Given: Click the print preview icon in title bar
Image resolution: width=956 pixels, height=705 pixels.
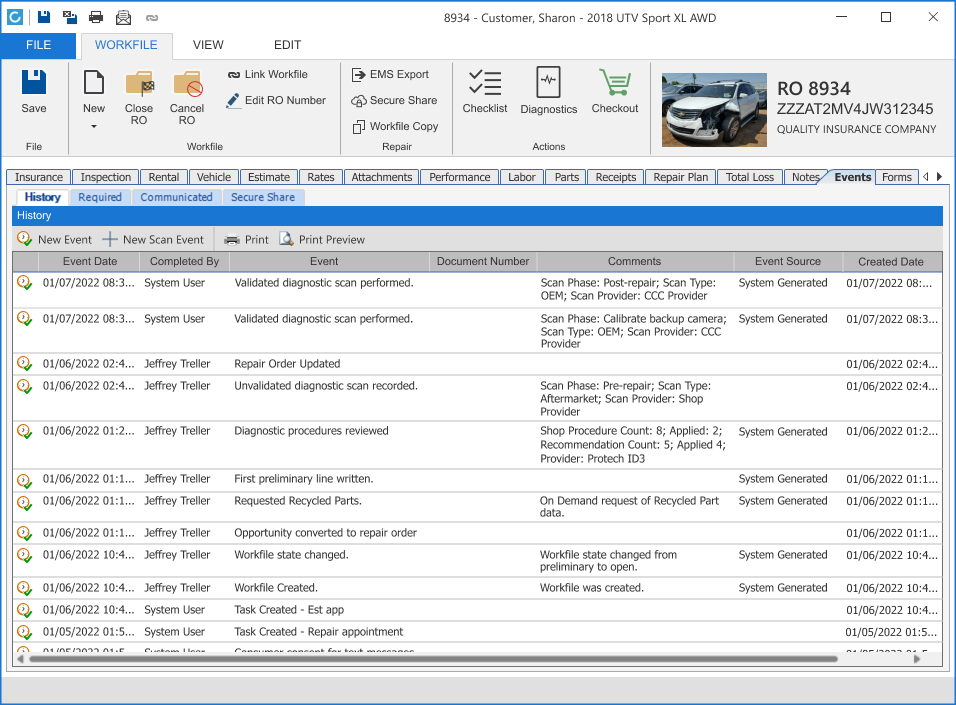Looking at the screenshot, I should (x=123, y=17).
